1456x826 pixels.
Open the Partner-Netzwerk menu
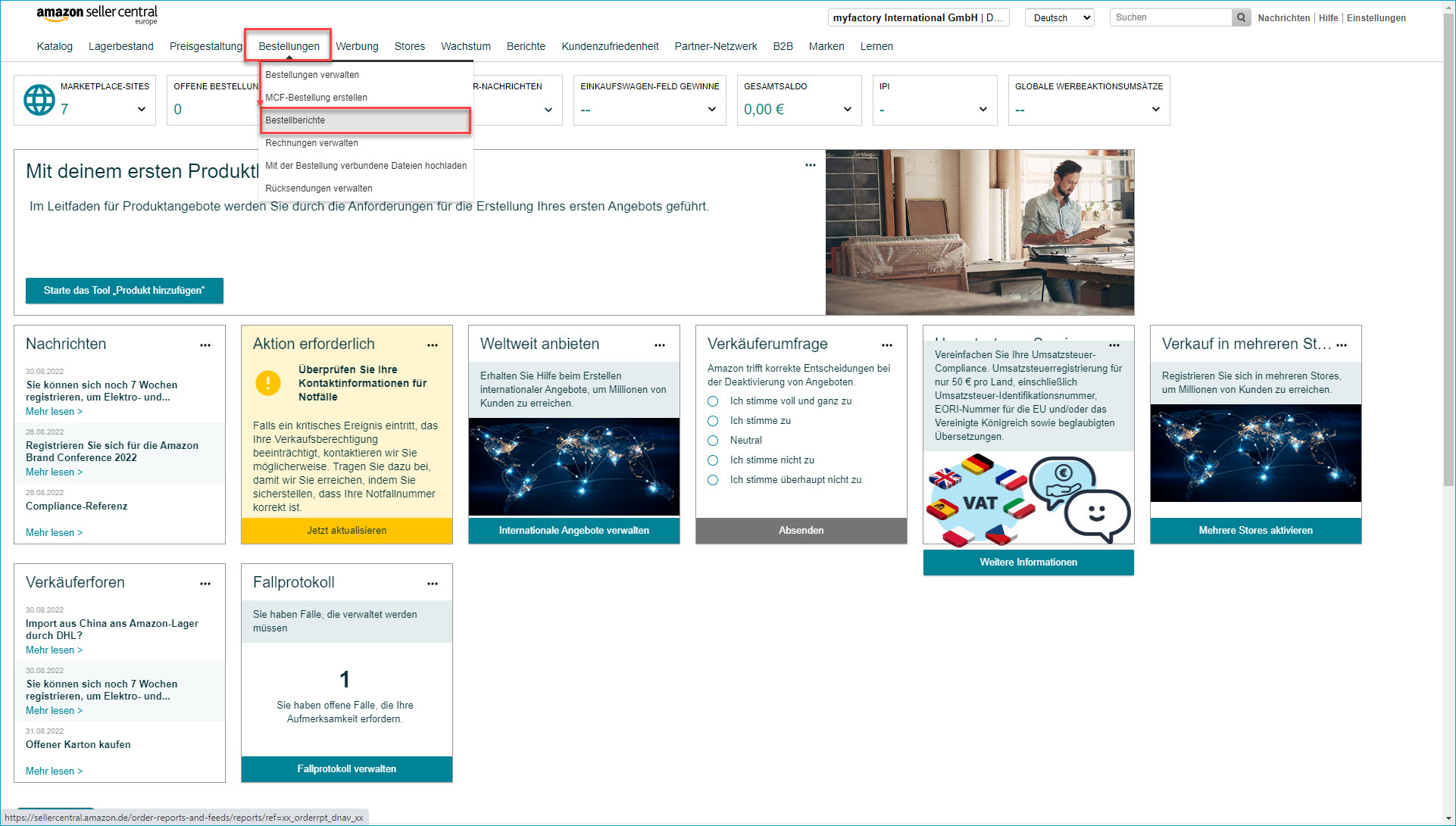click(x=716, y=46)
